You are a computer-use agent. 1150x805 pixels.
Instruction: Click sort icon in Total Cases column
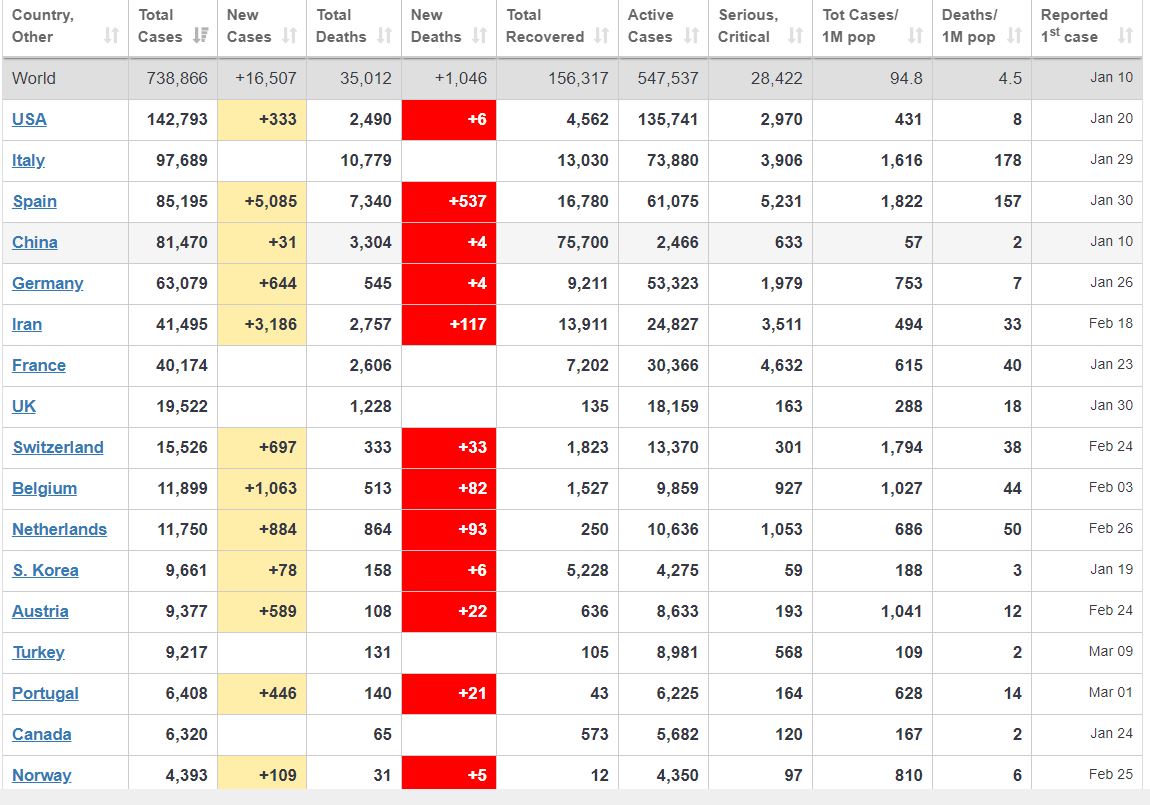click(x=200, y=37)
